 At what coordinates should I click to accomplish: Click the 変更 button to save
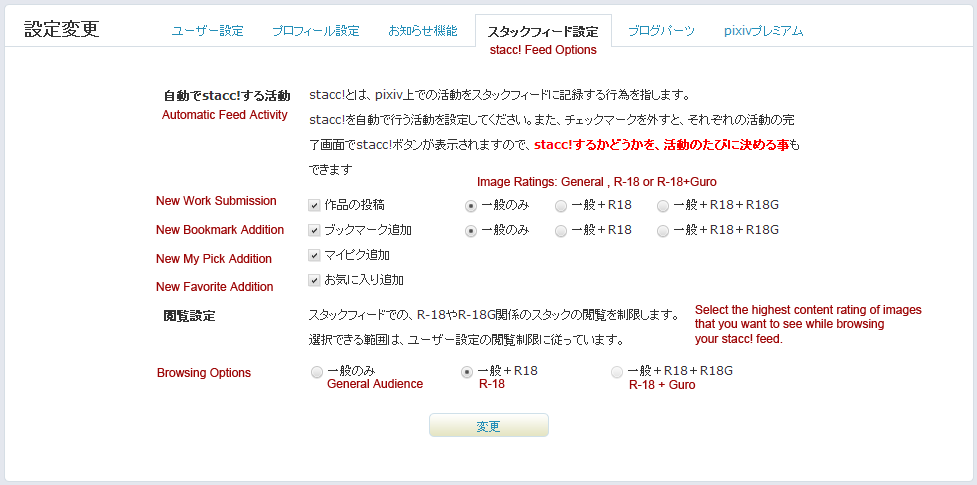[x=488, y=426]
